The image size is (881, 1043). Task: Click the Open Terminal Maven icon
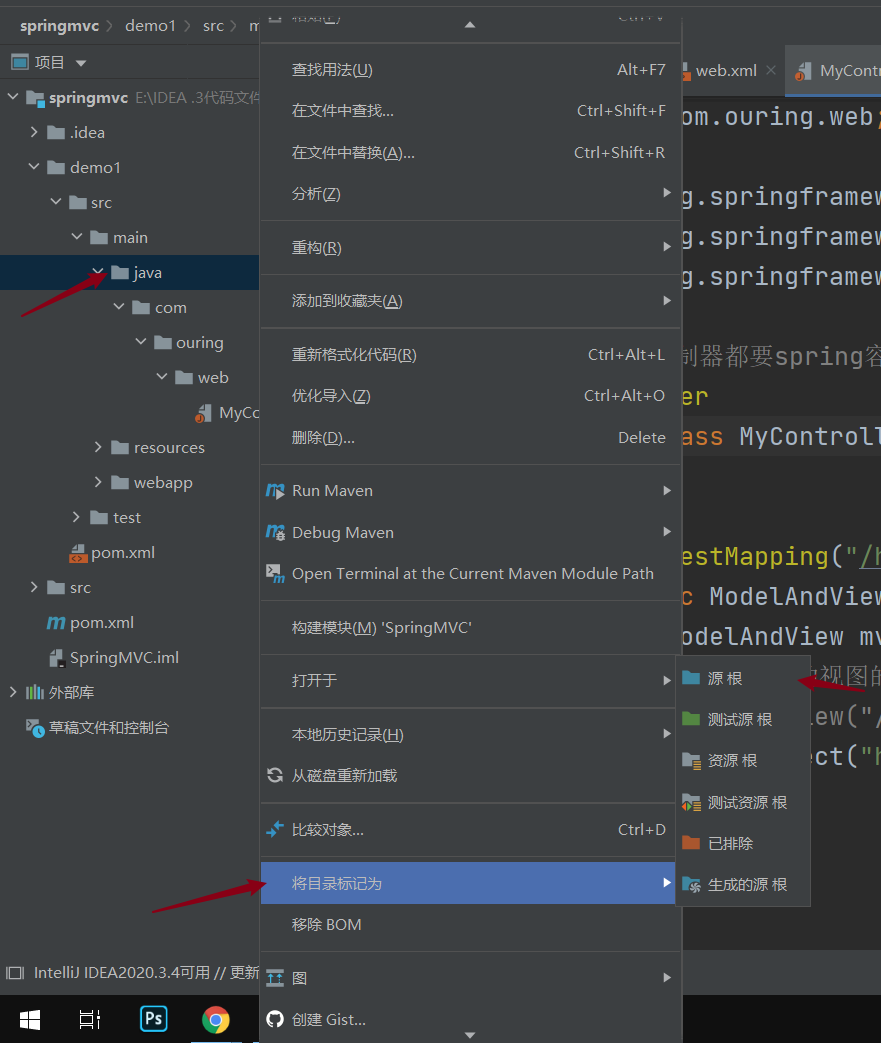pos(275,573)
